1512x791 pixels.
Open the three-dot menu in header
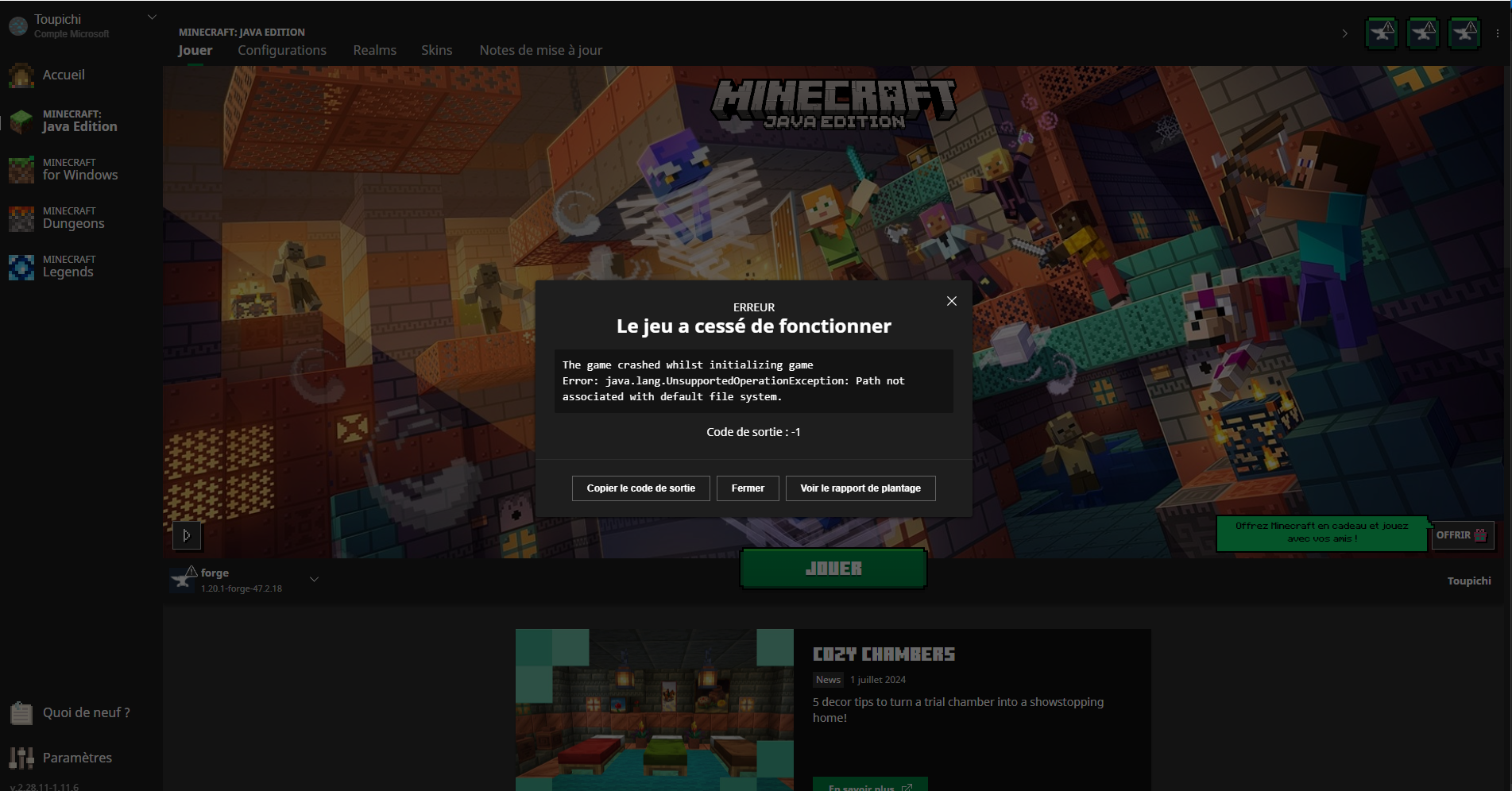(1498, 34)
